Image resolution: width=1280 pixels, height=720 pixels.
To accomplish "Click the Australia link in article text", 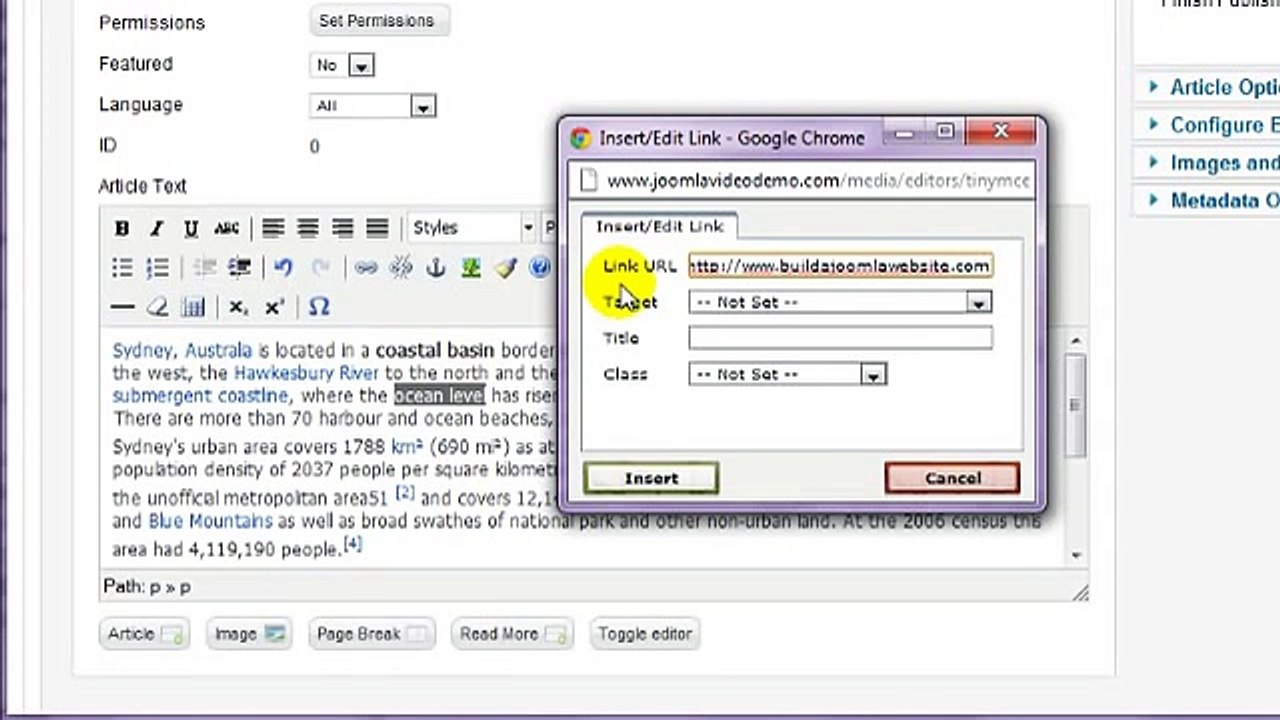I will [218, 351].
